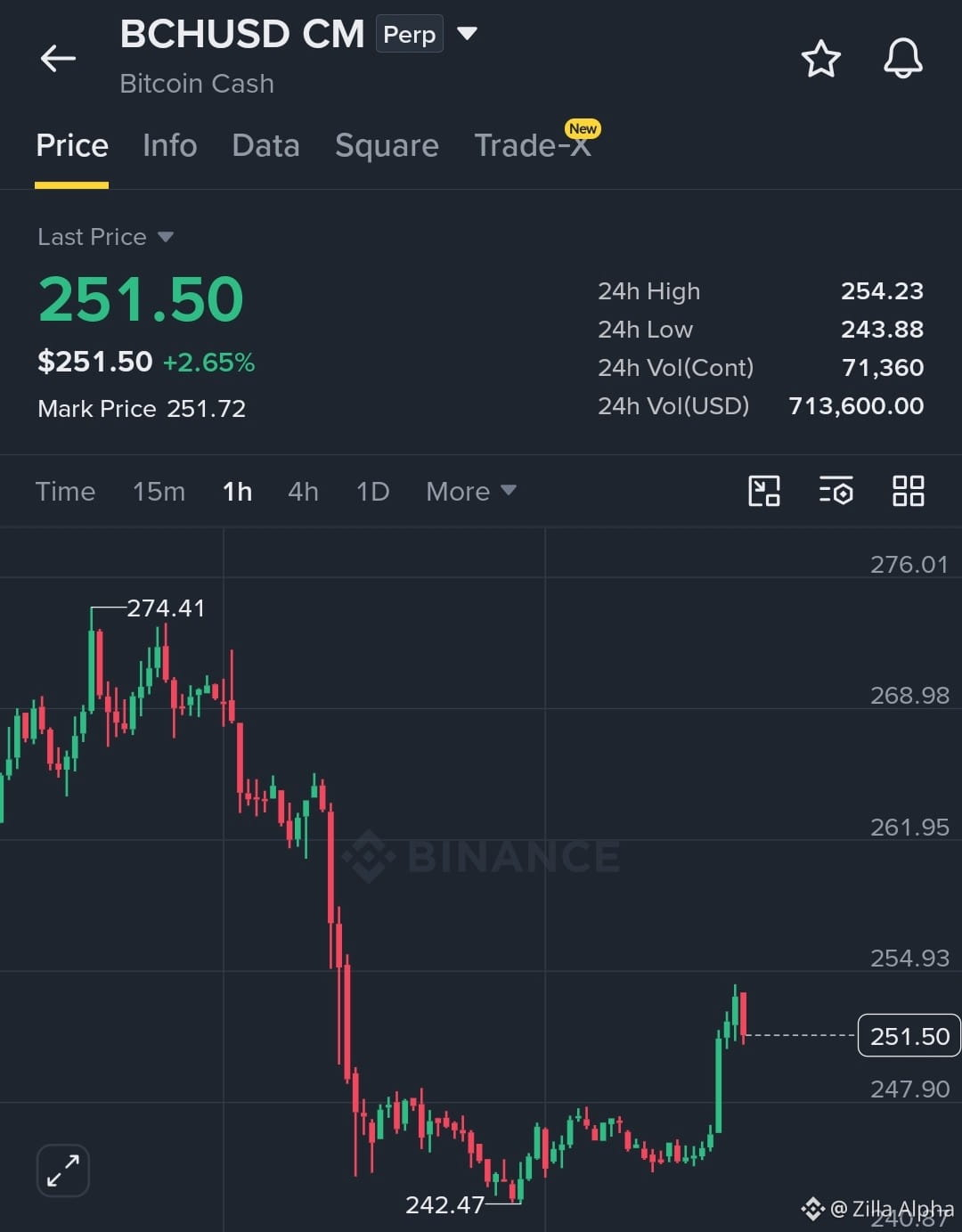Image resolution: width=962 pixels, height=1232 pixels.
Task: Tap the large 251.50 last price
Action: point(141,298)
